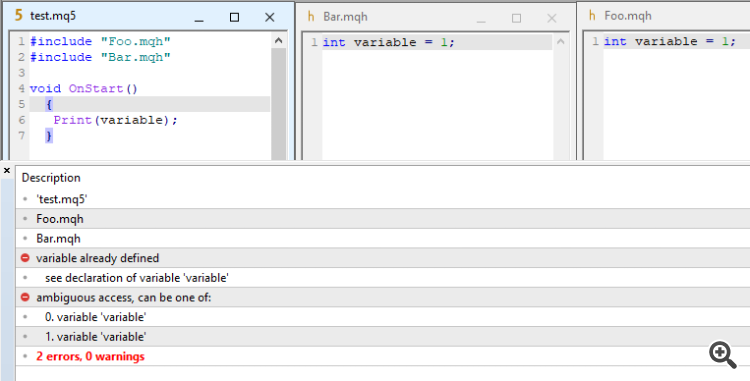Click 'int variable = 1;' in Bar.mqh

click(x=388, y=43)
